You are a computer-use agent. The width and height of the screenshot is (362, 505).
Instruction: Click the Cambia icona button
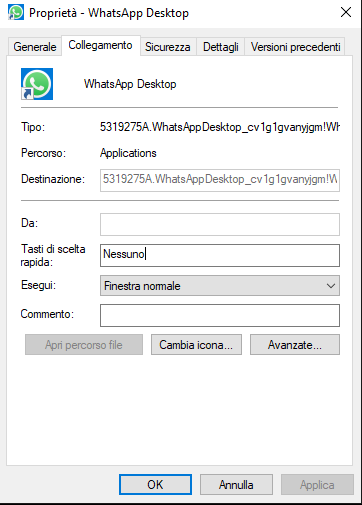196,345
